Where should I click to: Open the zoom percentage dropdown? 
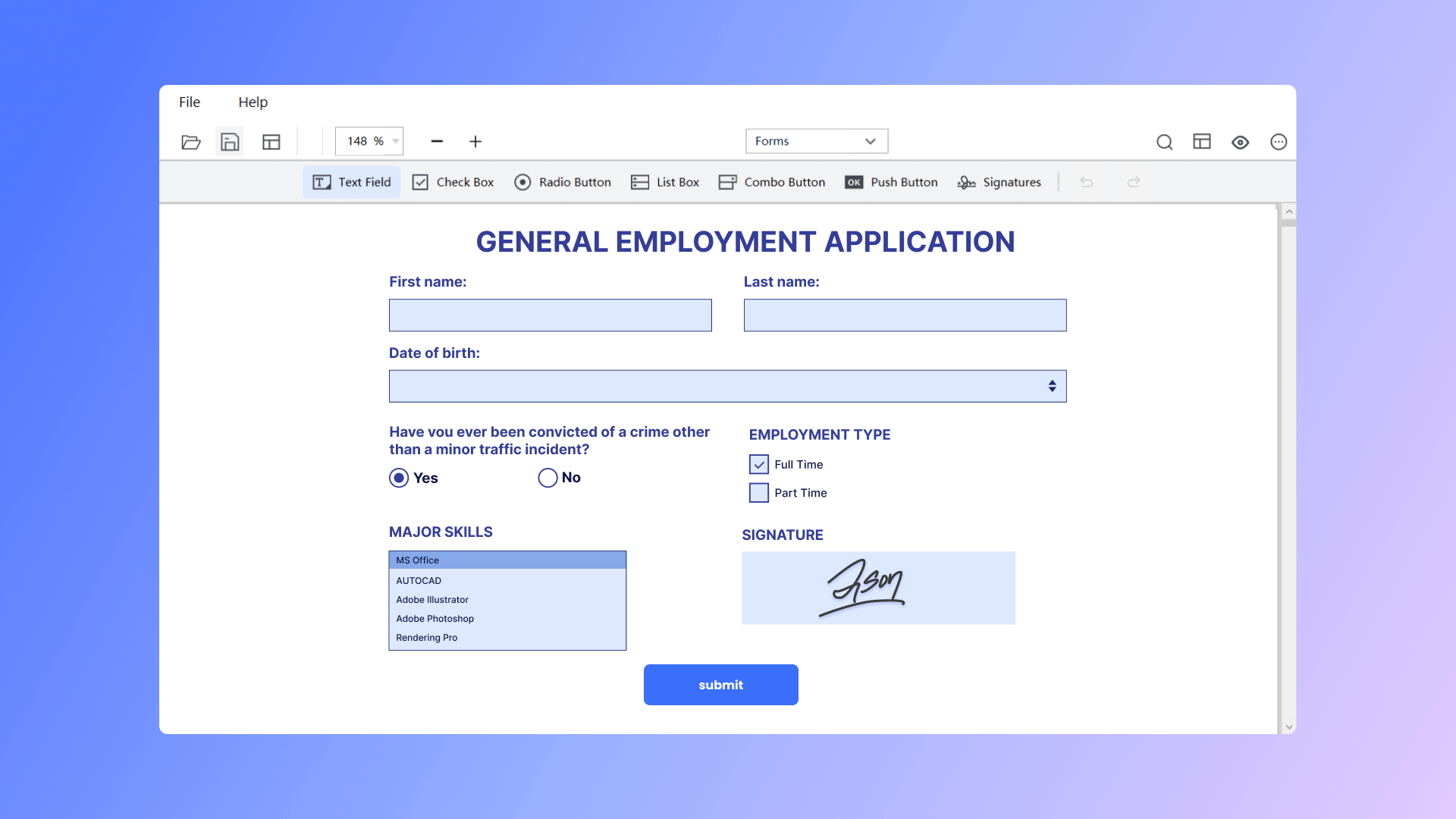coord(395,141)
